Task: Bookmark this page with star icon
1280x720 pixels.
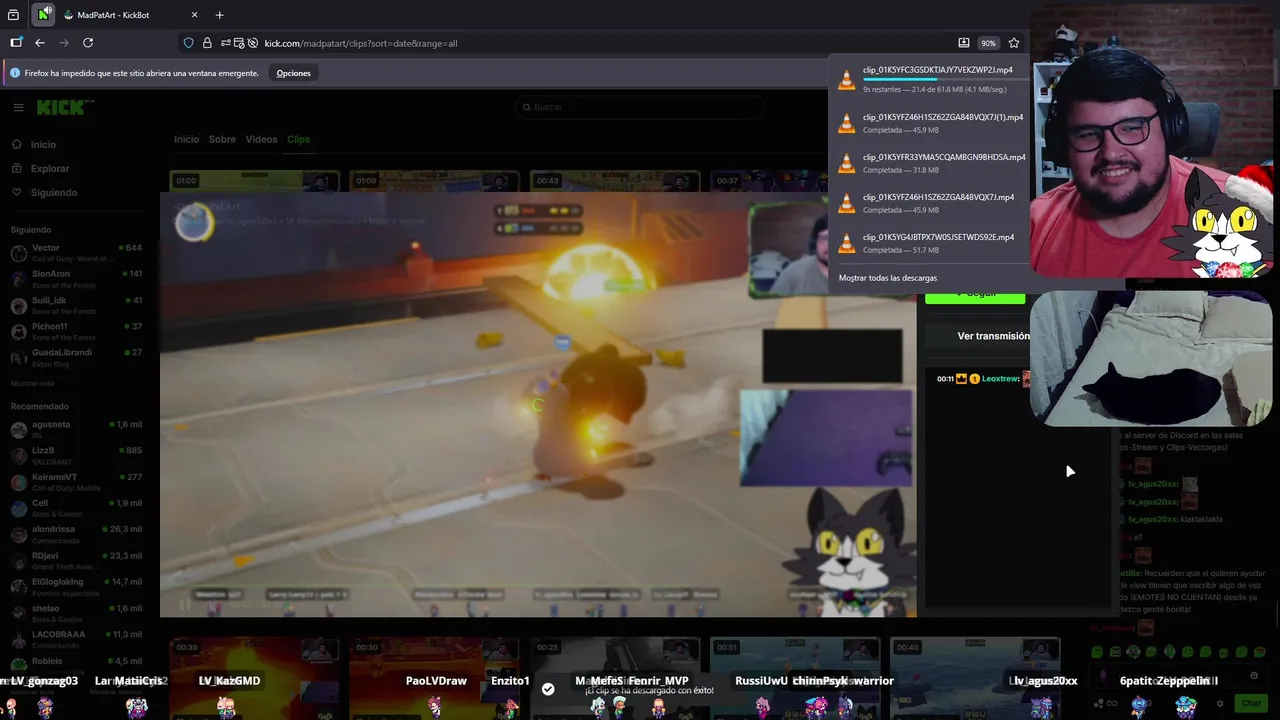Action: click(1014, 43)
